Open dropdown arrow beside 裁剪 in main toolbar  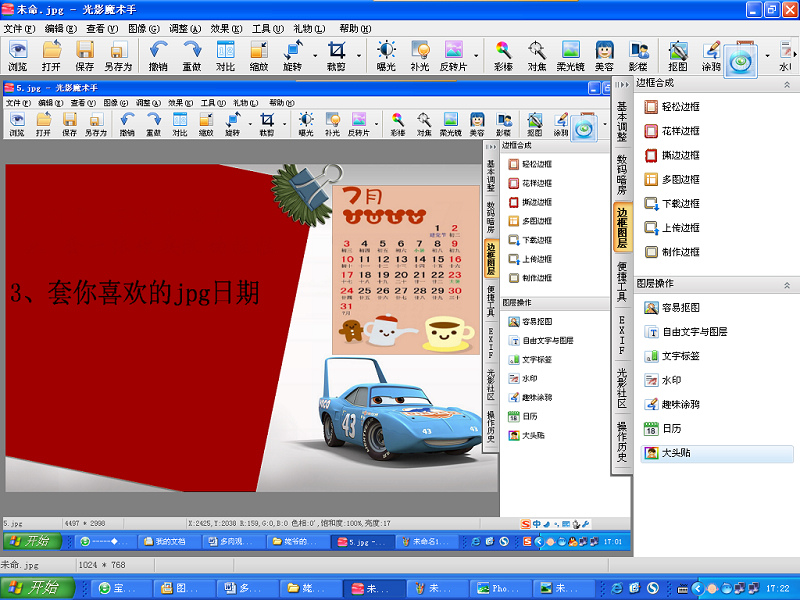click(359, 56)
